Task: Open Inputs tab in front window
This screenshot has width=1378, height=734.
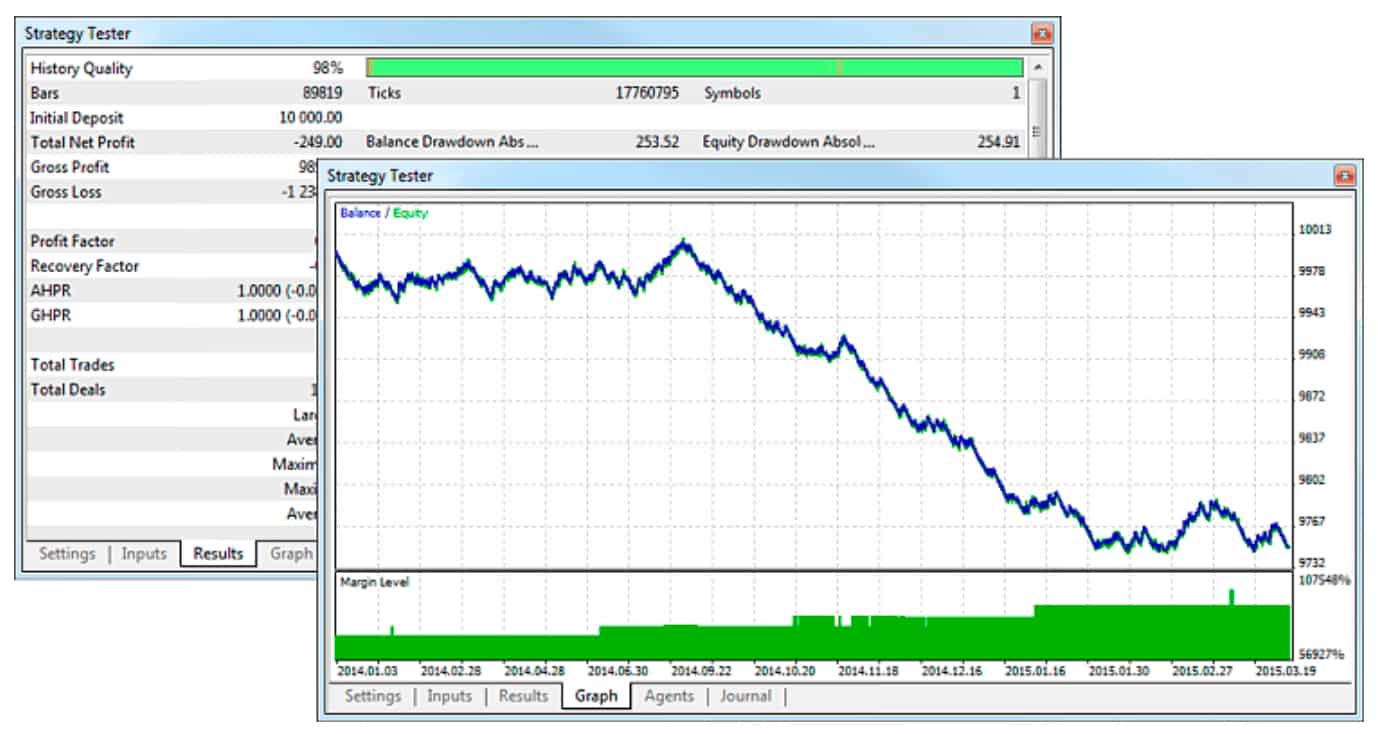Action: pos(449,696)
